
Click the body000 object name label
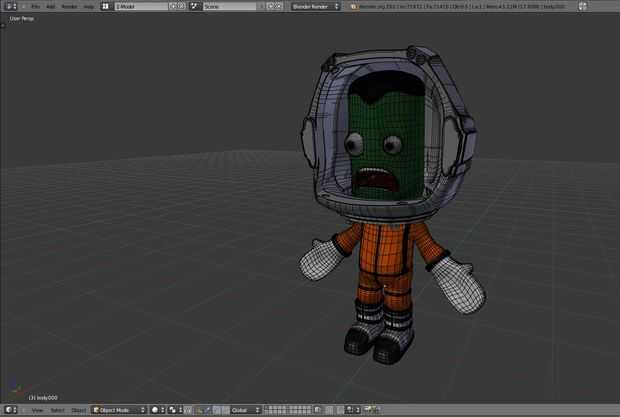click(x=43, y=398)
